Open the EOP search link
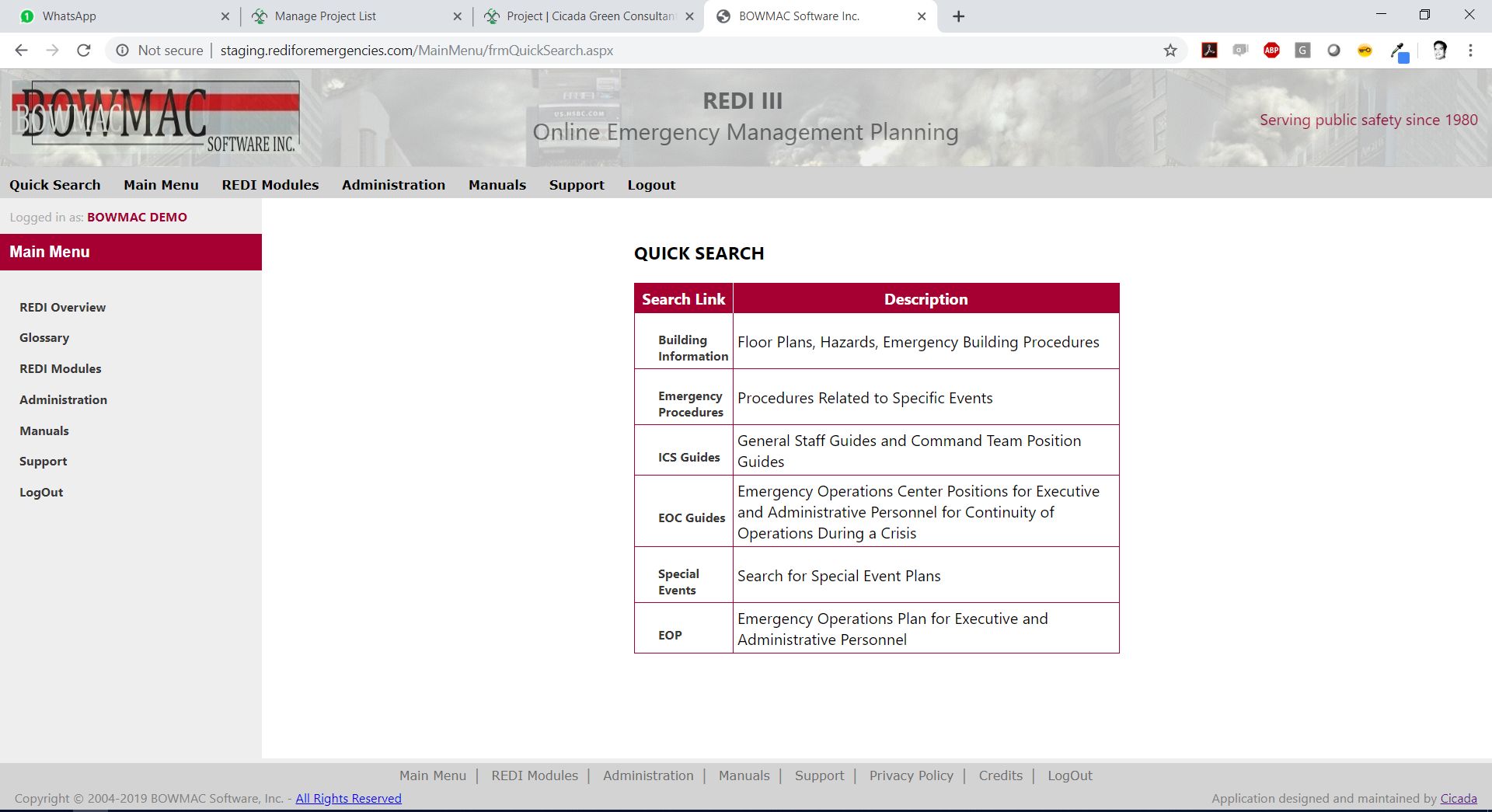Image resolution: width=1492 pixels, height=812 pixels. click(x=670, y=635)
